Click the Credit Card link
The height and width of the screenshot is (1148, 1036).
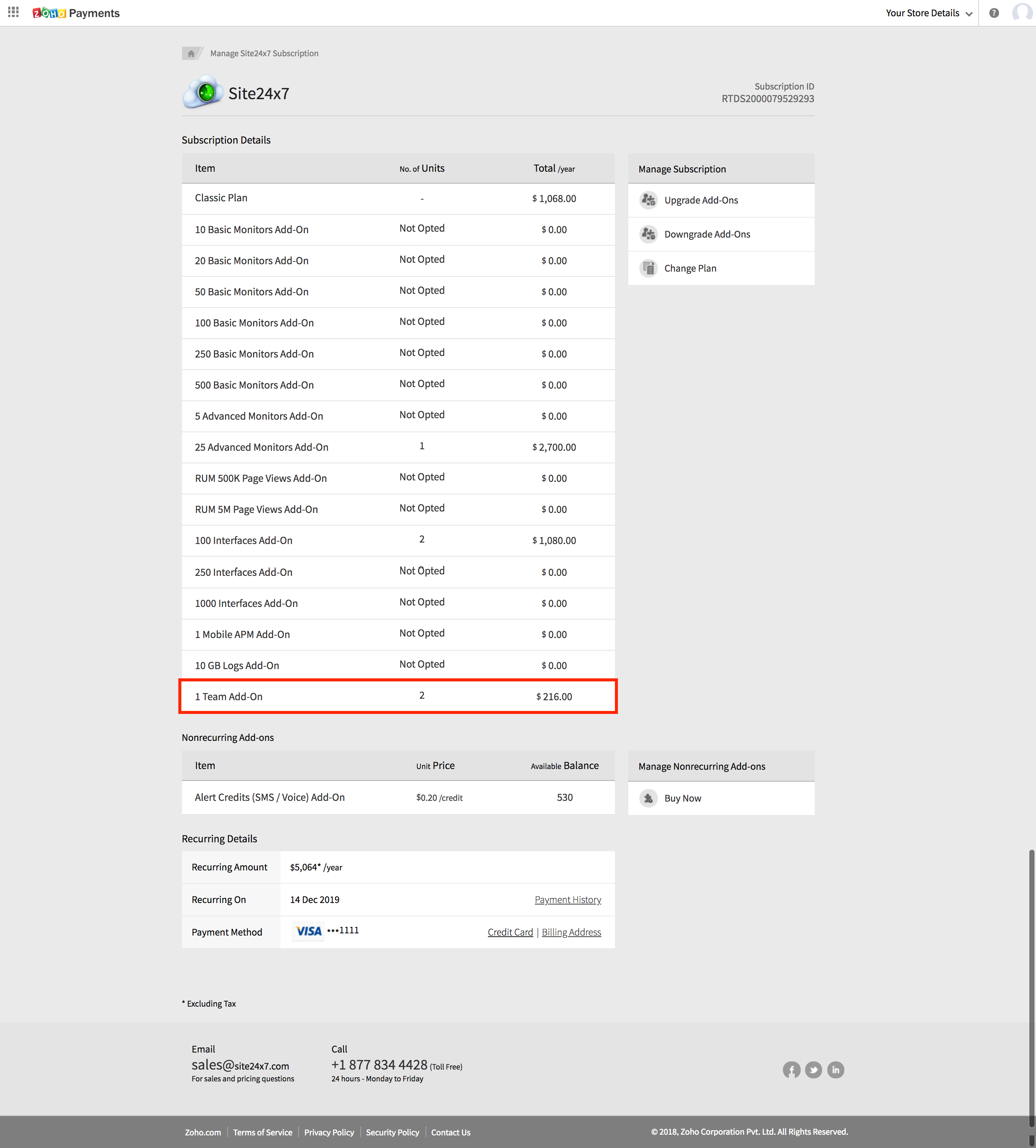510,932
